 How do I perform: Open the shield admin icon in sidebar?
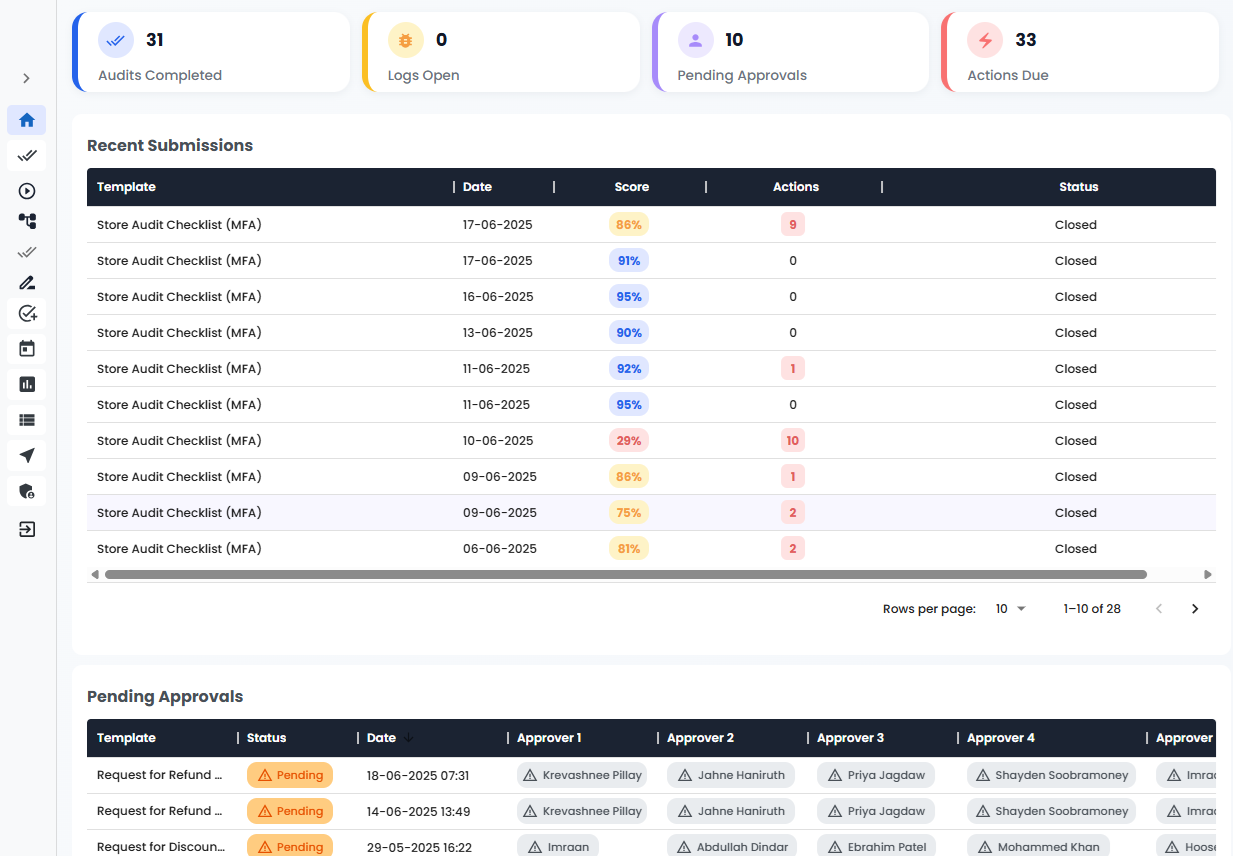27,491
